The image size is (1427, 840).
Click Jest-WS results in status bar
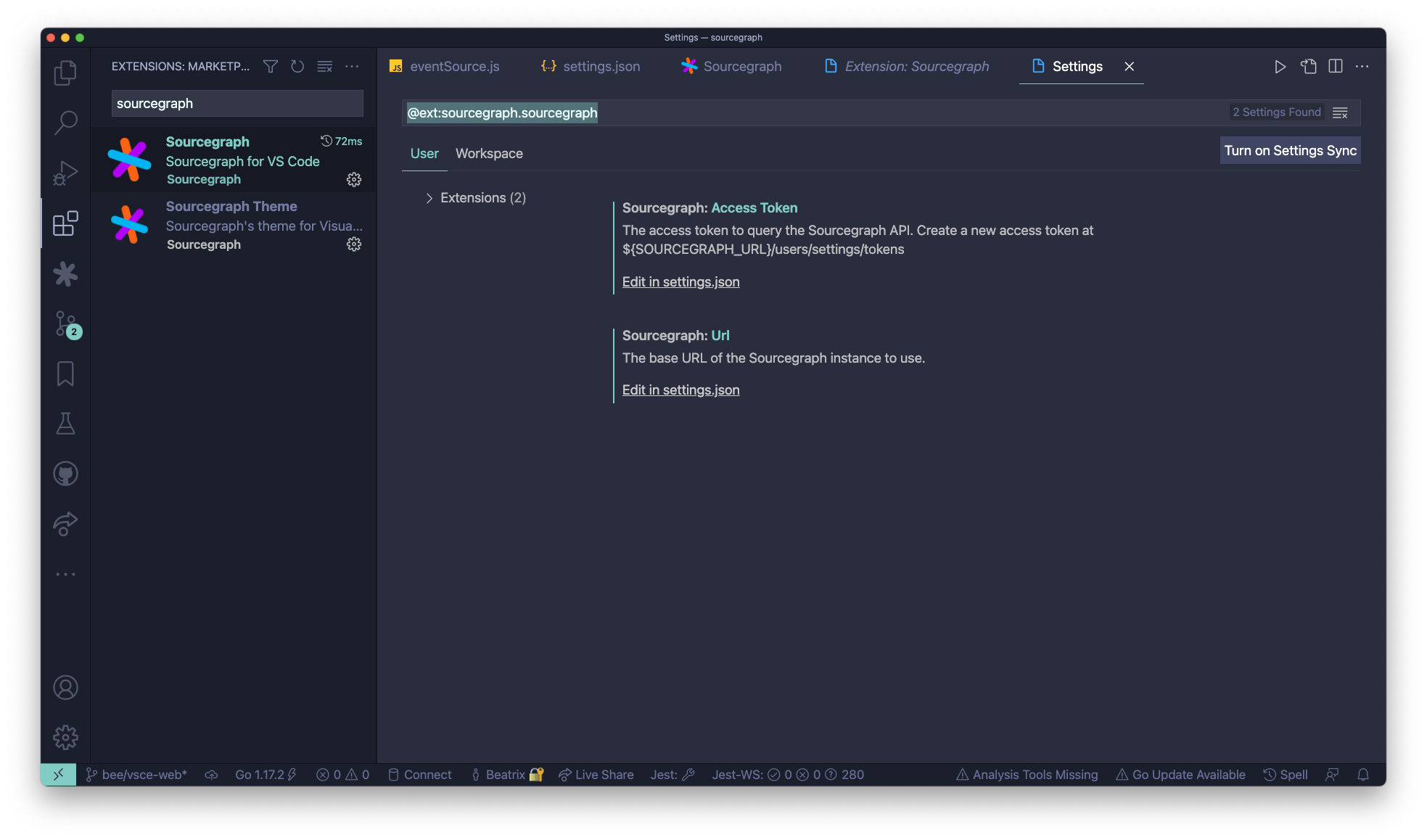coord(788,775)
